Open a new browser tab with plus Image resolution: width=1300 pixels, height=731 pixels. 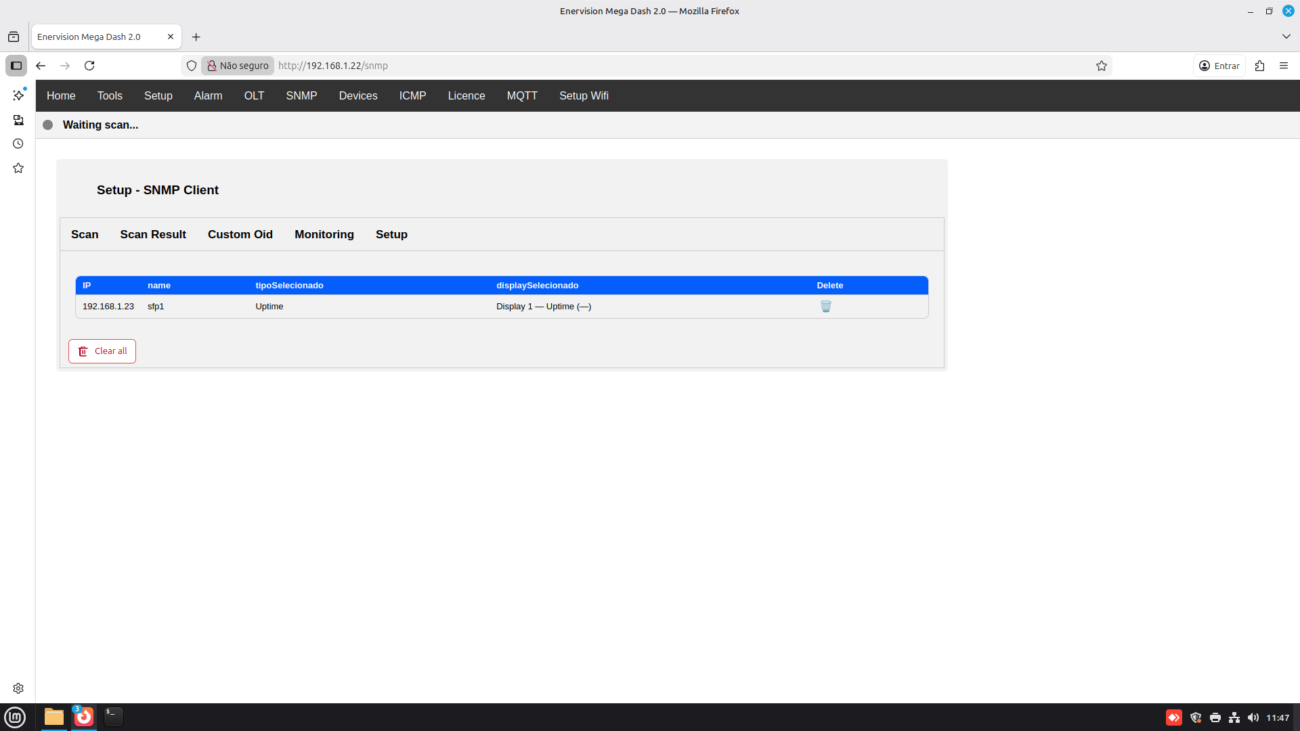[196, 37]
